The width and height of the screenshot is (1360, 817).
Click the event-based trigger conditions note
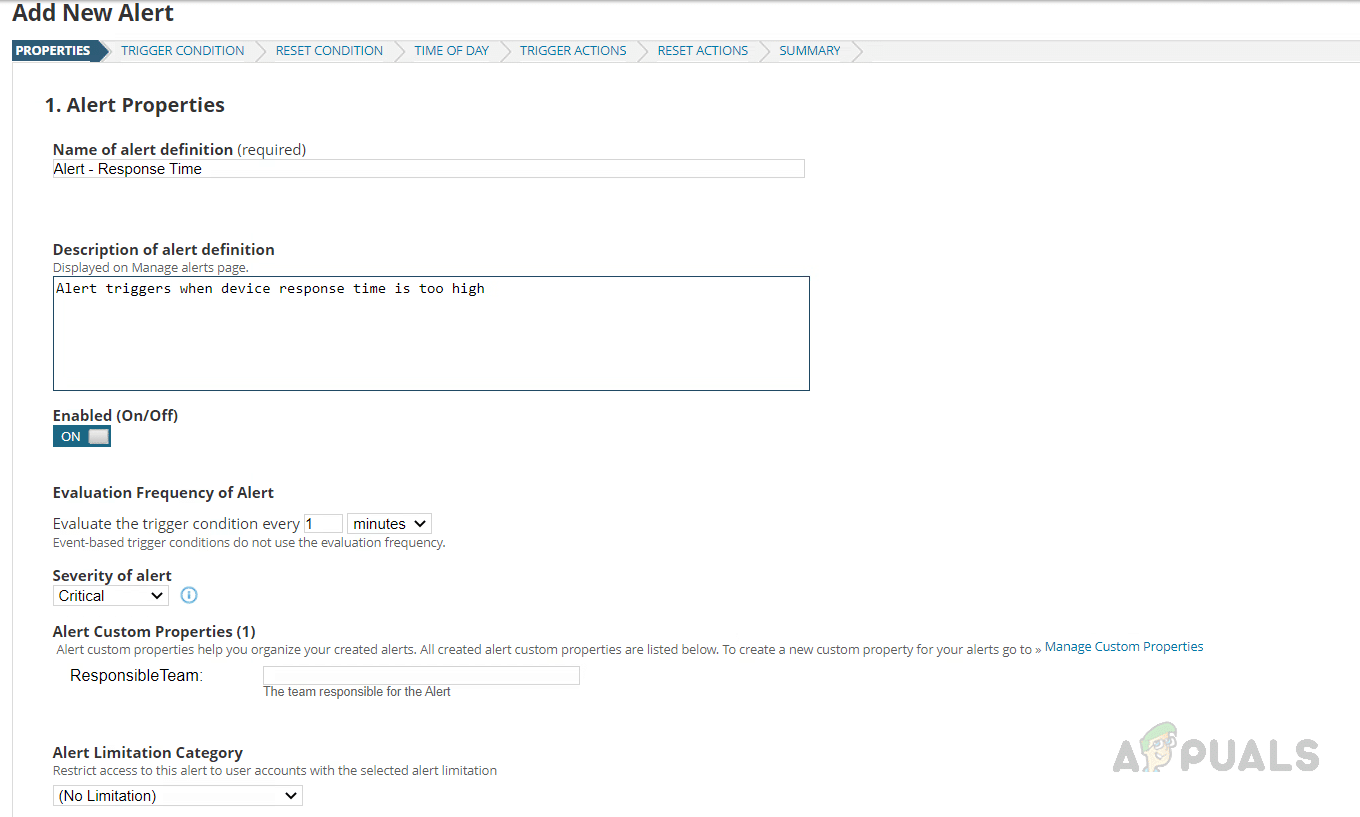pyautogui.click(x=249, y=543)
